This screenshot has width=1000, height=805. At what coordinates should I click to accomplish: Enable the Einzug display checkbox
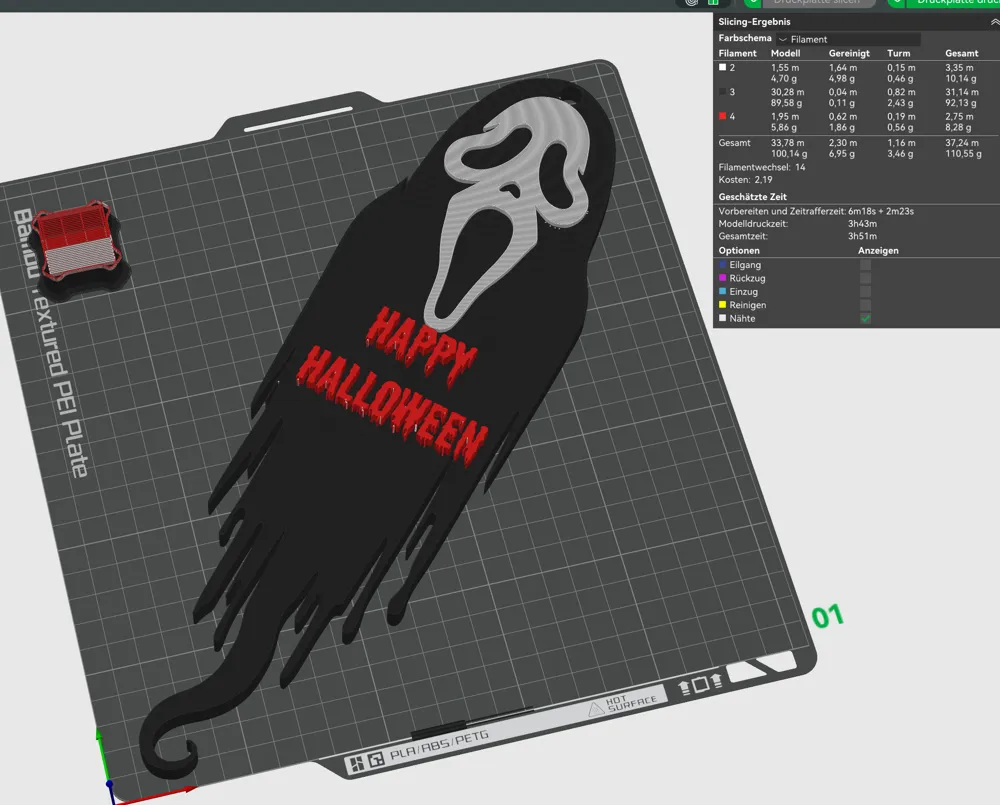tap(865, 292)
